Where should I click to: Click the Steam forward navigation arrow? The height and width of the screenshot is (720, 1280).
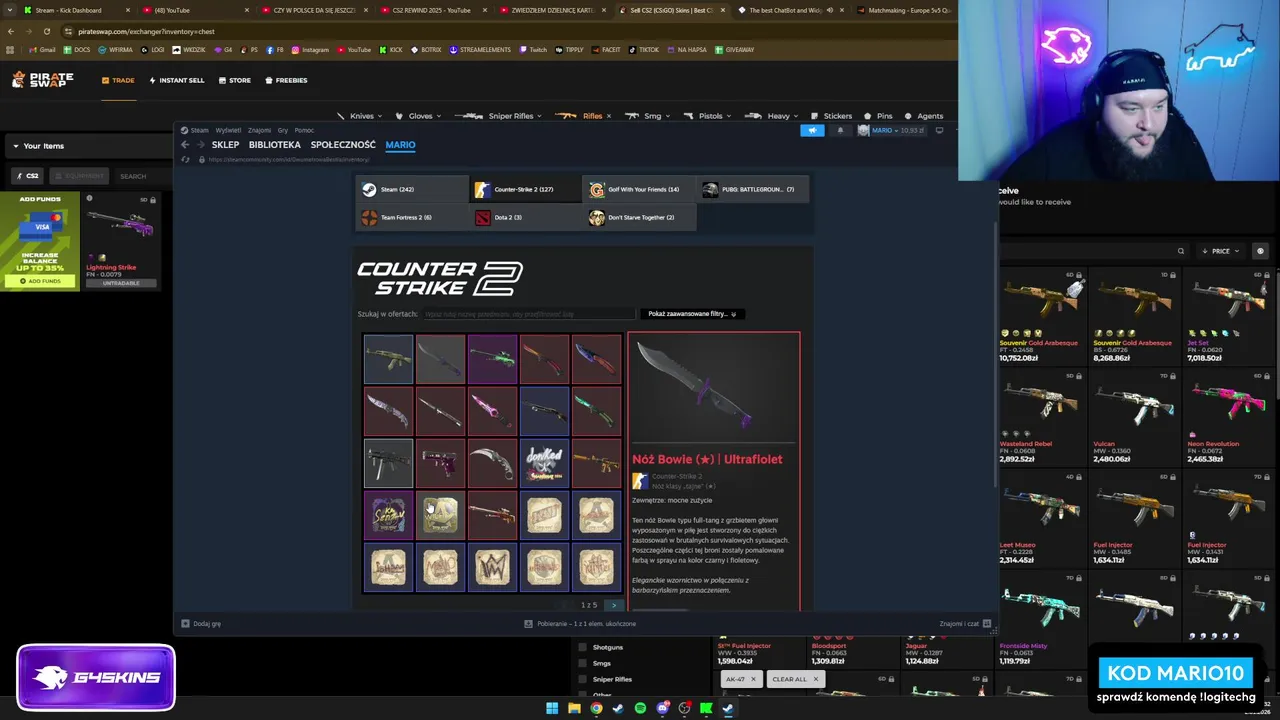200,145
